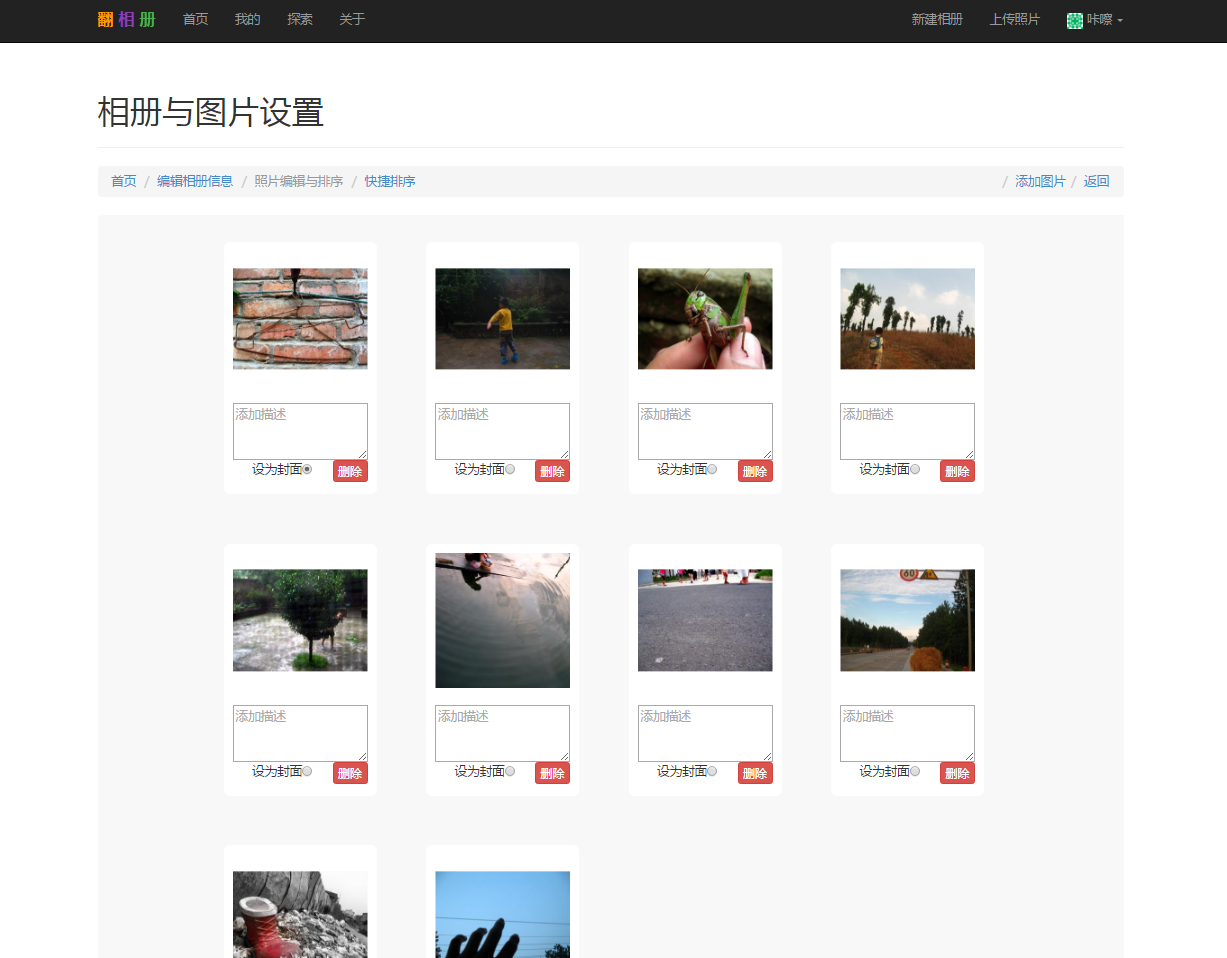Click the asphalt road thumbnail

pyautogui.click(x=705, y=620)
